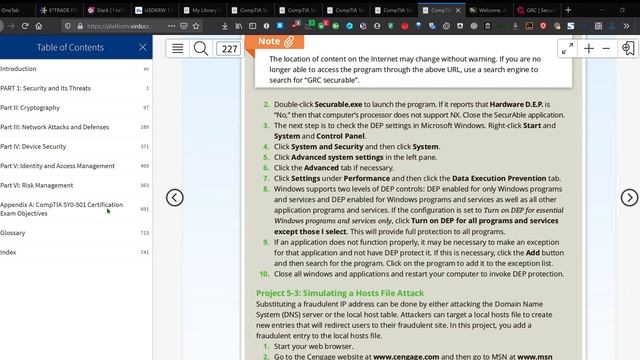The image size is (640, 360).
Task: Go to the next page
Action: click(629, 198)
